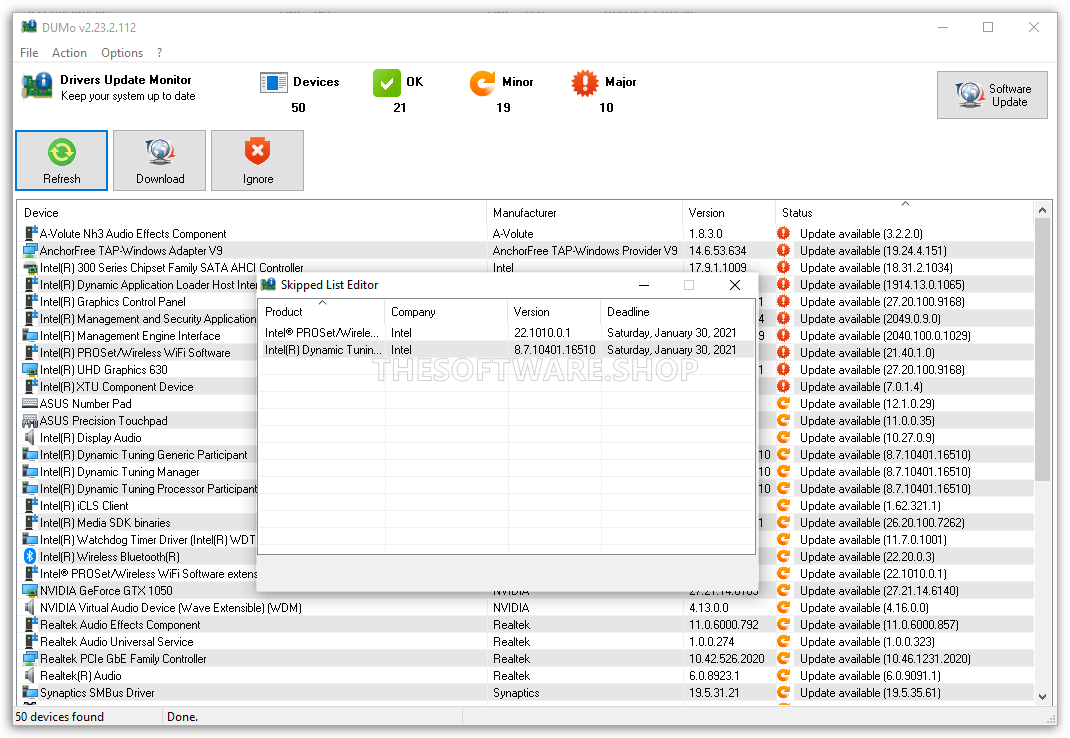Screen dimensions: 1070x738
Task: Click the Realtek PCIe GbE Family Controller icon
Action: click(x=30, y=659)
